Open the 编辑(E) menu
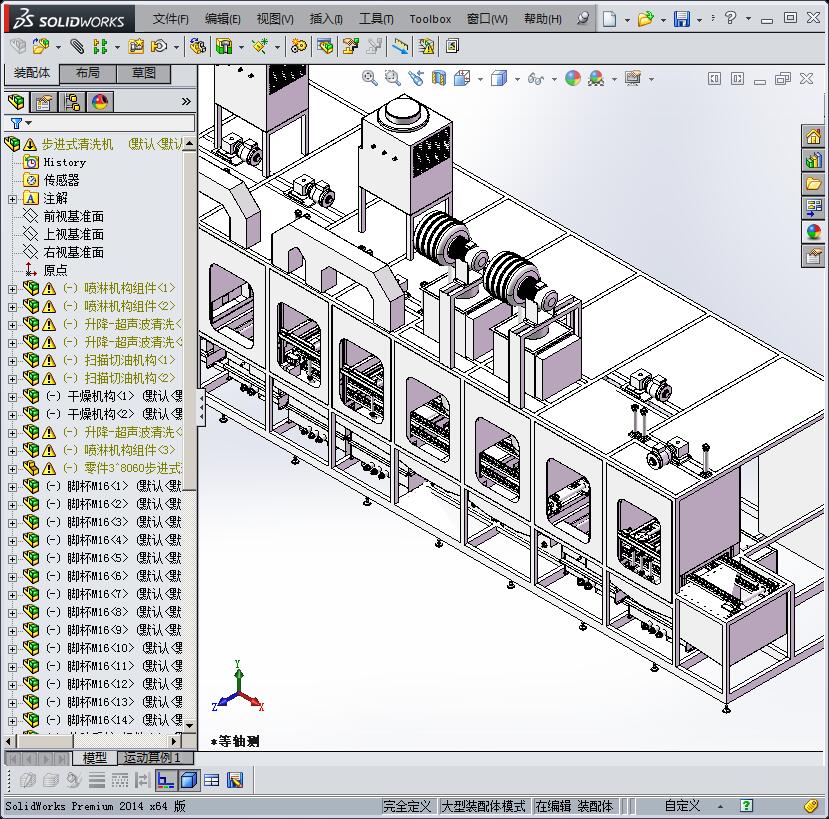 coord(223,19)
